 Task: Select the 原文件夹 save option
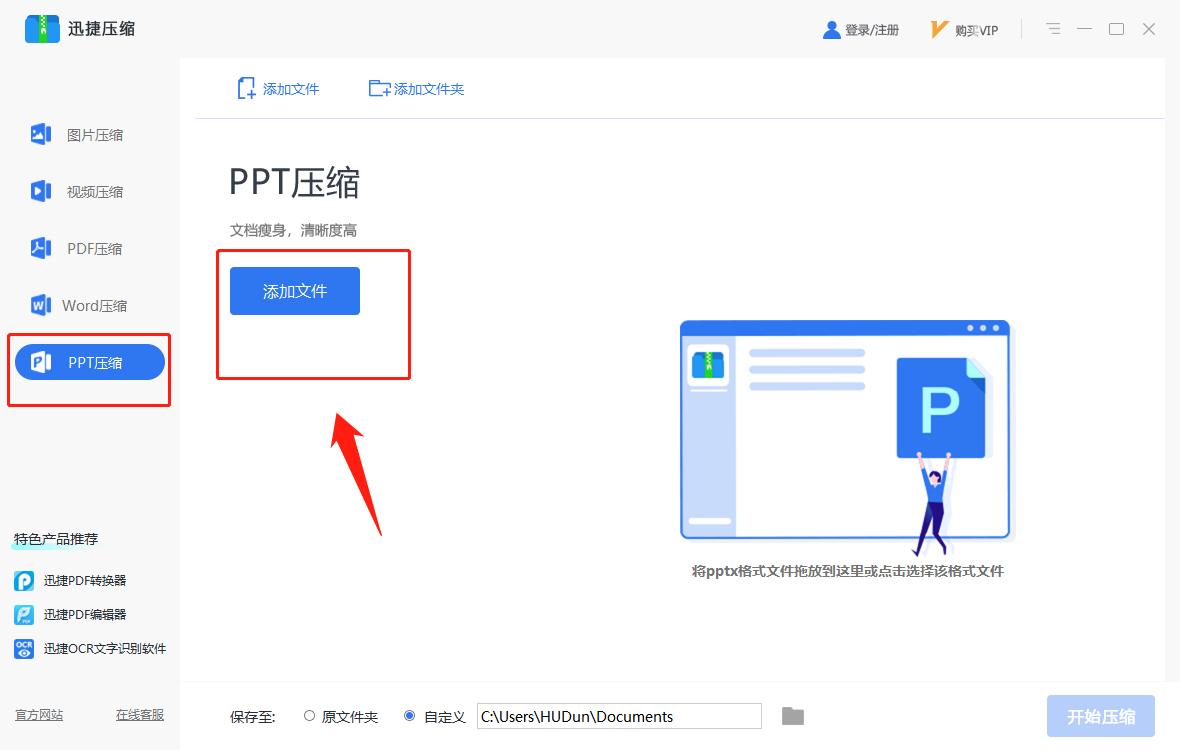(x=339, y=715)
